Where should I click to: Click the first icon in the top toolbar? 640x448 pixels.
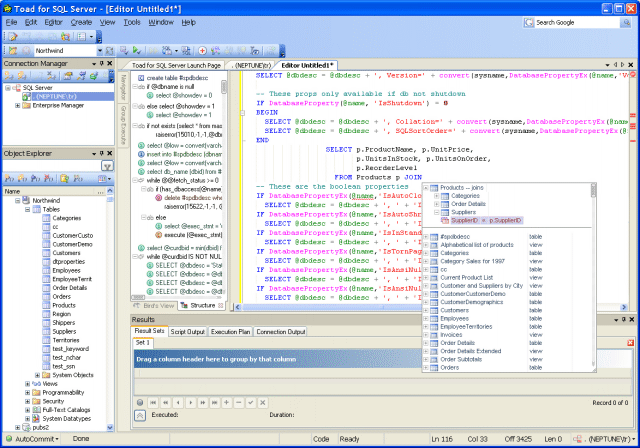[x=13, y=37]
